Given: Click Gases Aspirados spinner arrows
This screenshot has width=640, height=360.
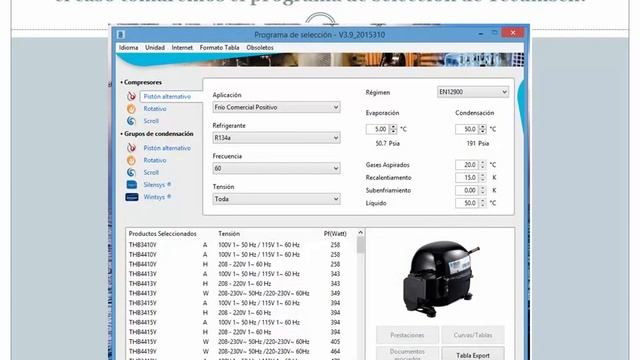Looking at the screenshot, I should pos(482,165).
